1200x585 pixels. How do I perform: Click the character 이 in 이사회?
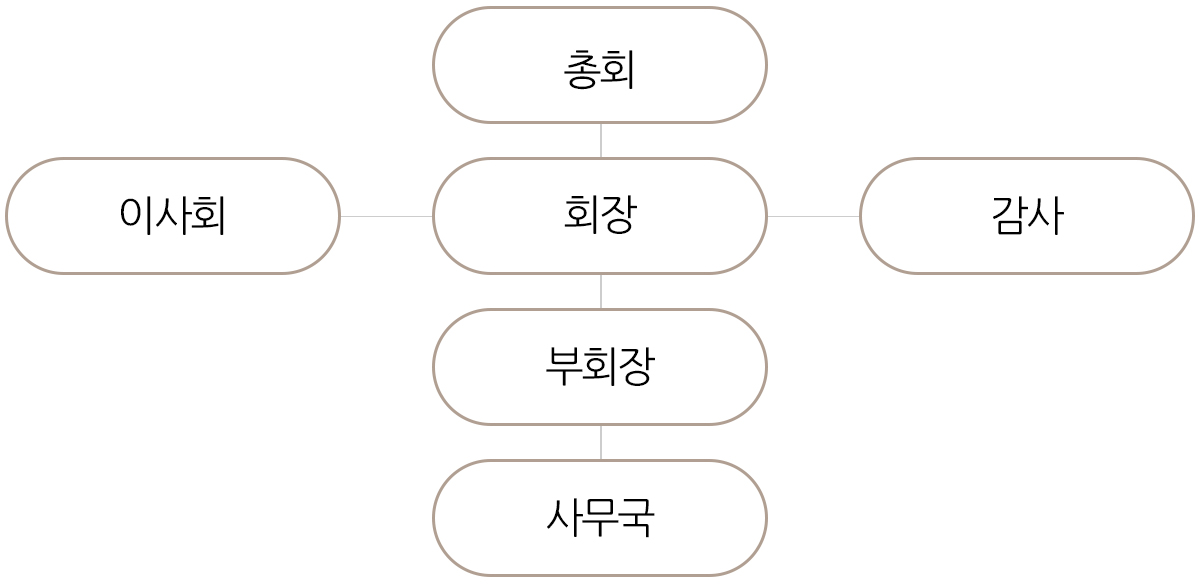(x=135, y=216)
